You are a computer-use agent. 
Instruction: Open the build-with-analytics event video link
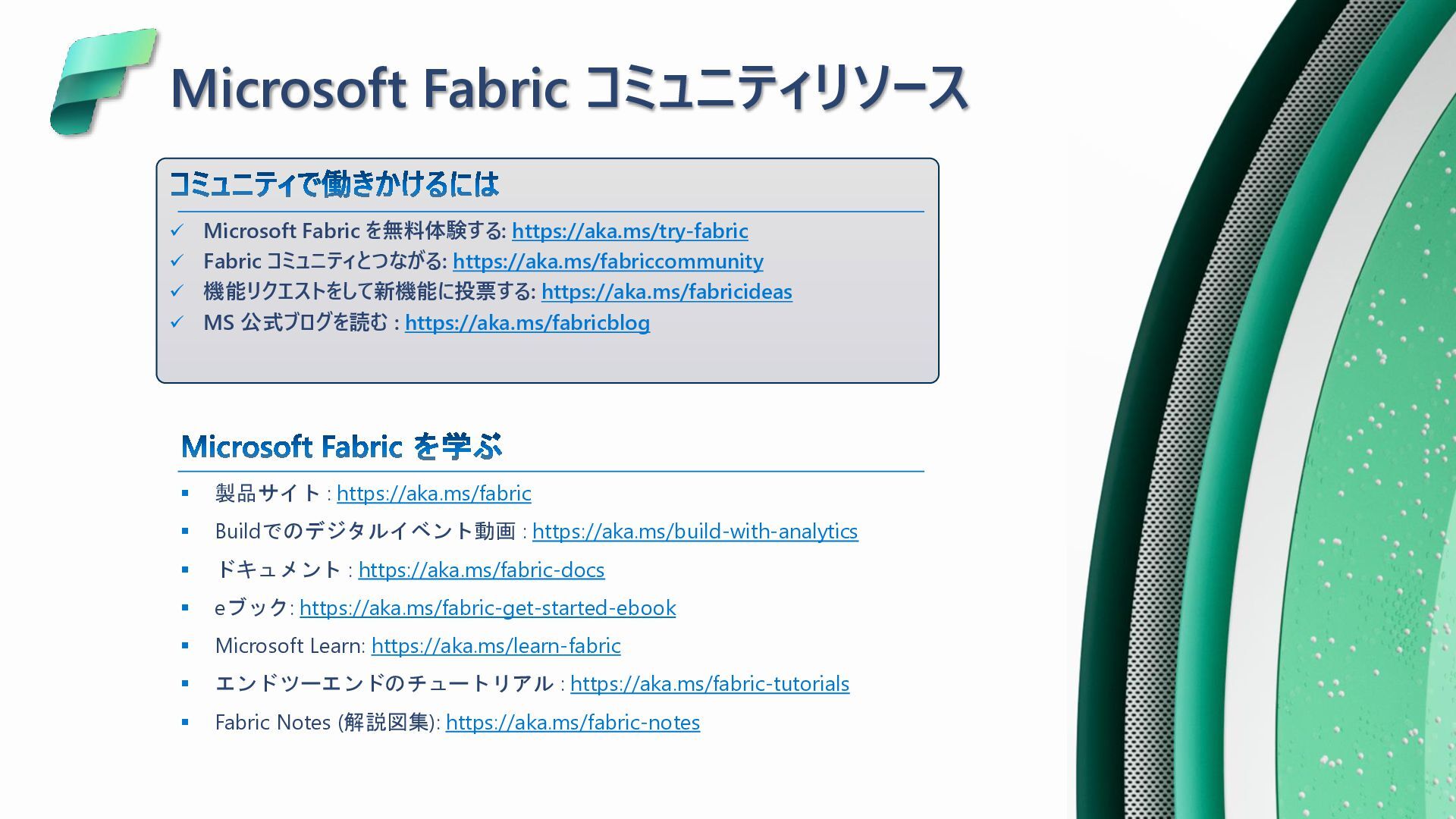[695, 532]
